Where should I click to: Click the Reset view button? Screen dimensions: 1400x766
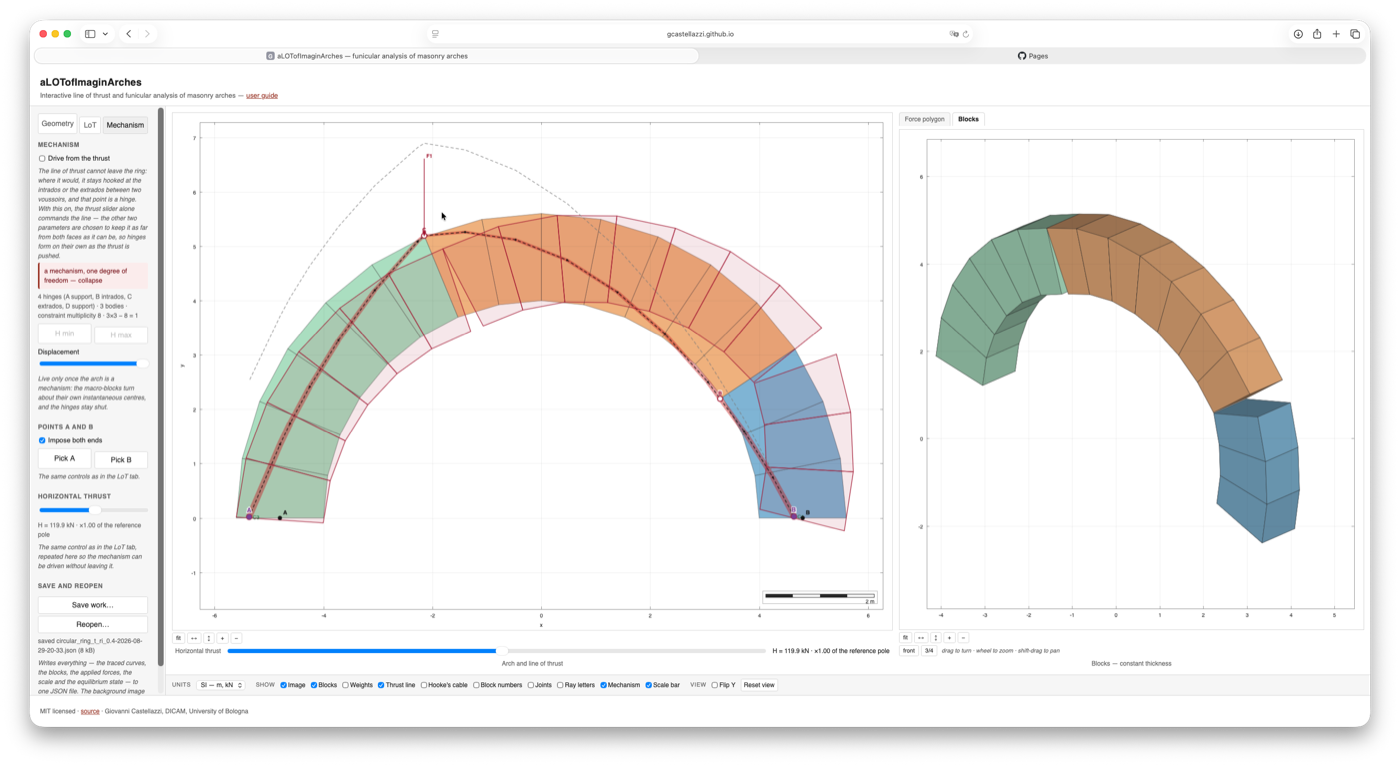pos(759,685)
